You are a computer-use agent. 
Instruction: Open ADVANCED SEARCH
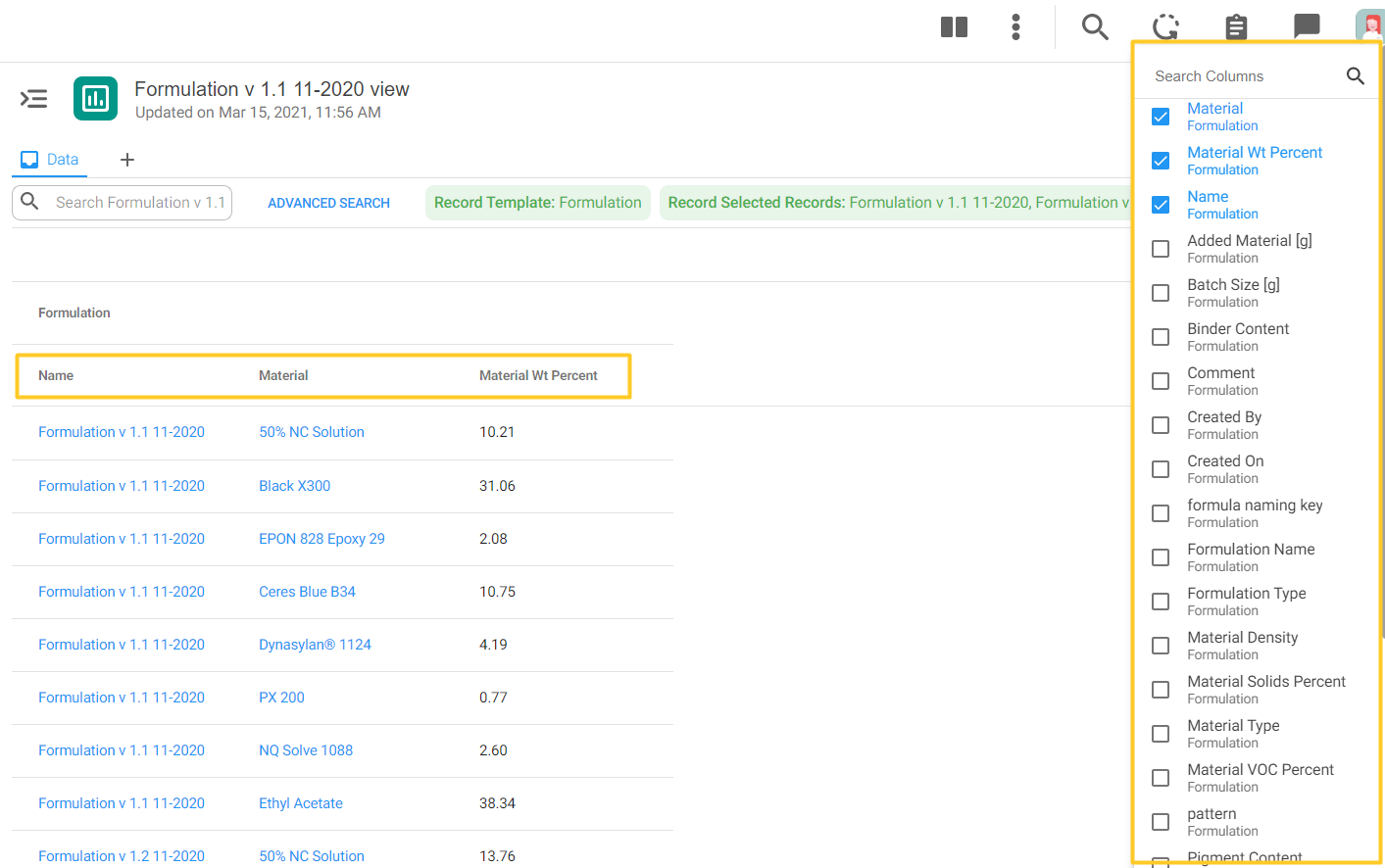[328, 203]
